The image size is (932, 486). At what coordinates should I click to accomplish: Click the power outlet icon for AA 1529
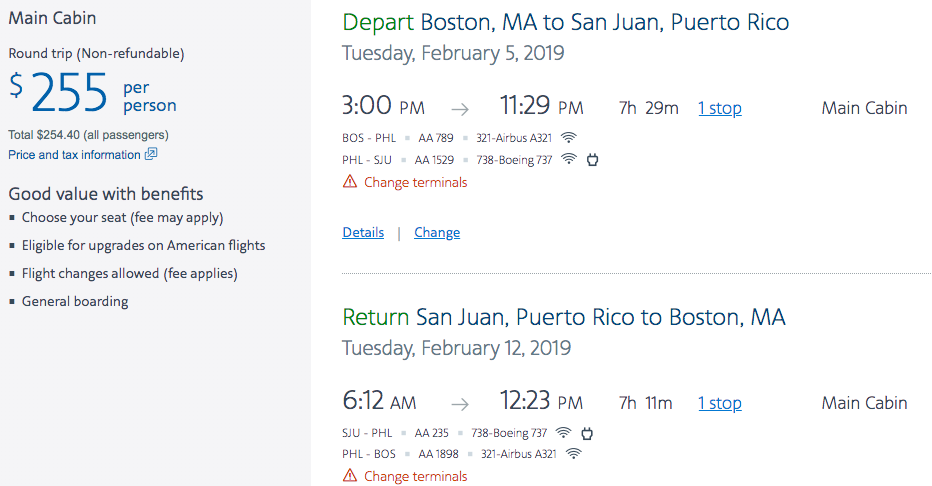(x=592, y=159)
